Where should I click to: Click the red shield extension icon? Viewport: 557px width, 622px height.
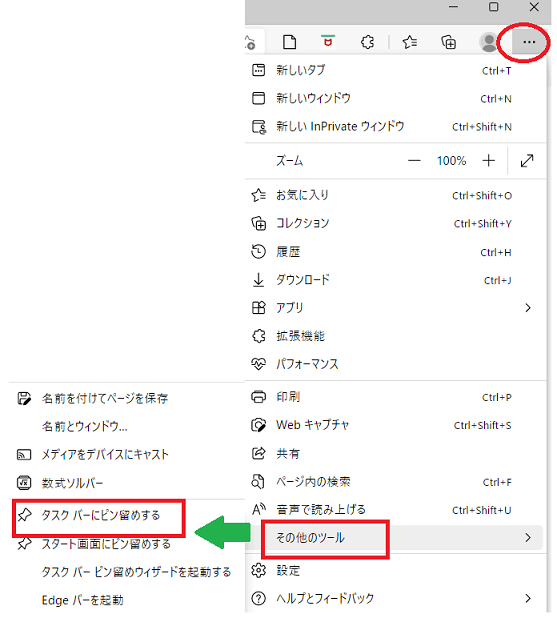click(x=328, y=41)
